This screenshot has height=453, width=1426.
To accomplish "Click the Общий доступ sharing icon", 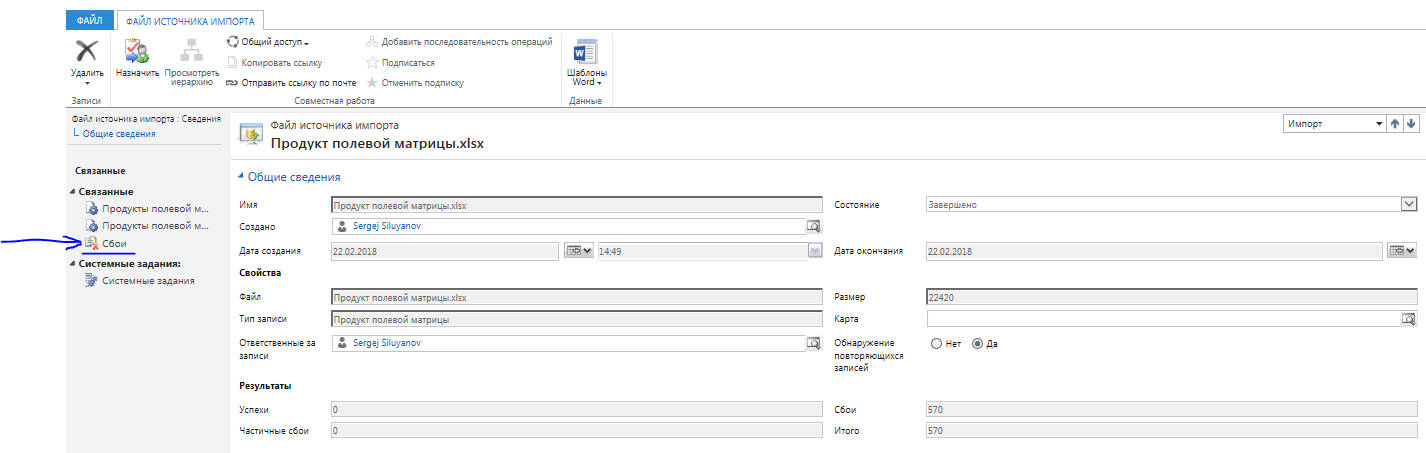I will 233,42.
